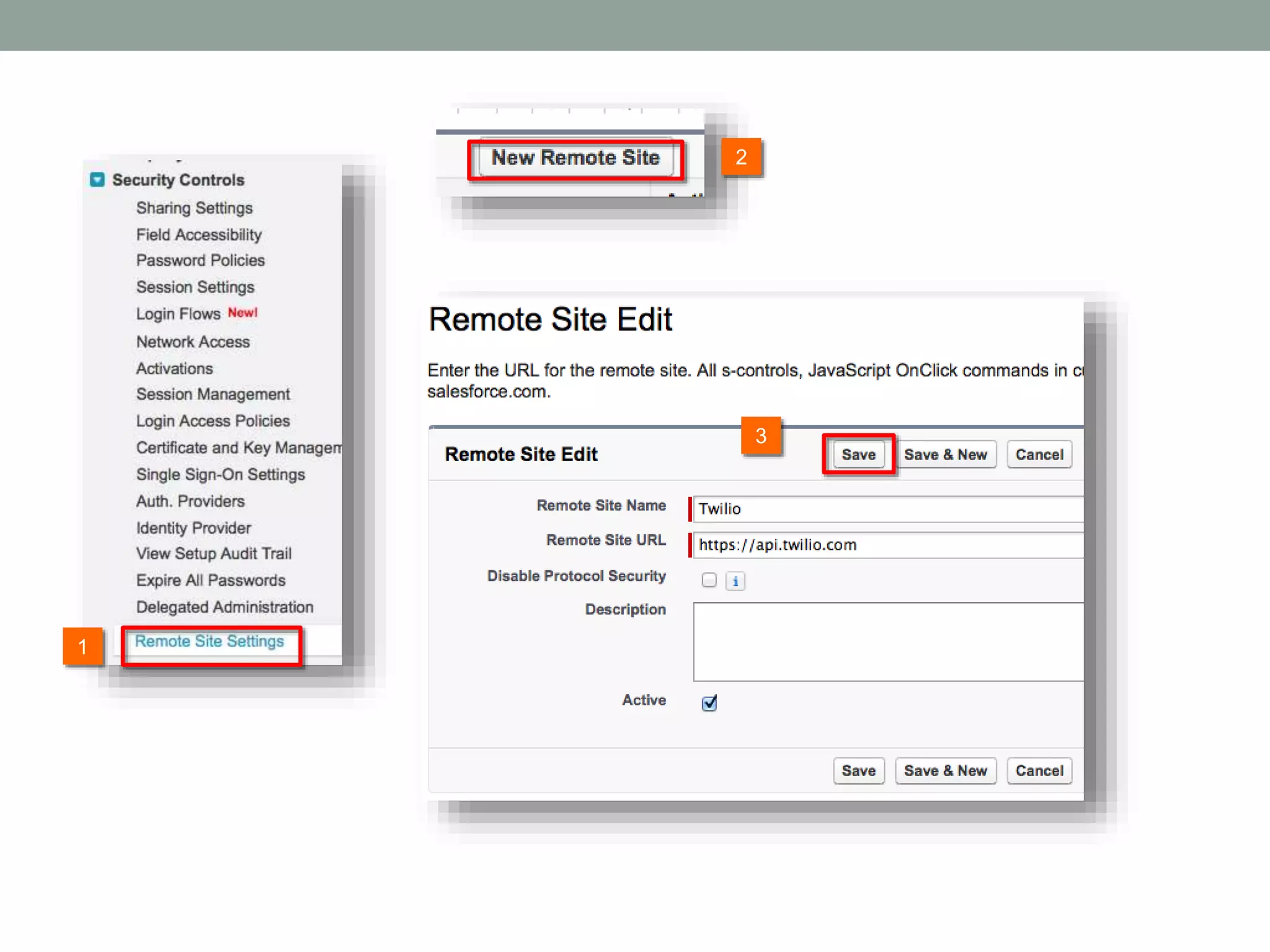The image size is (1270, 952).
Task: Click the top Save & New button
Action: pos(945,454)
